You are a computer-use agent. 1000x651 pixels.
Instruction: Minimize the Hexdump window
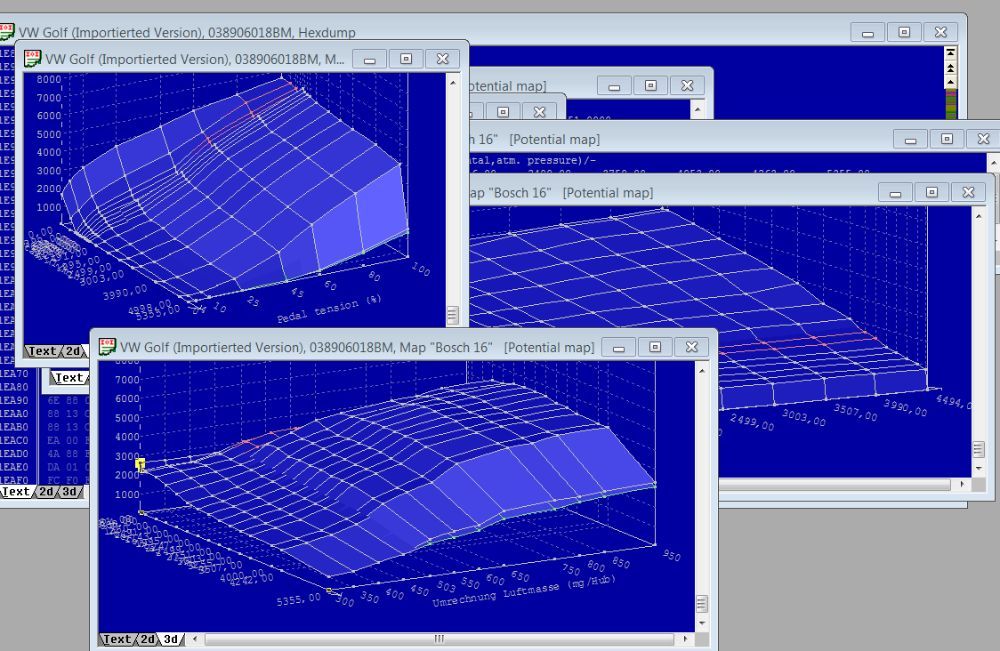click(867, 32)
